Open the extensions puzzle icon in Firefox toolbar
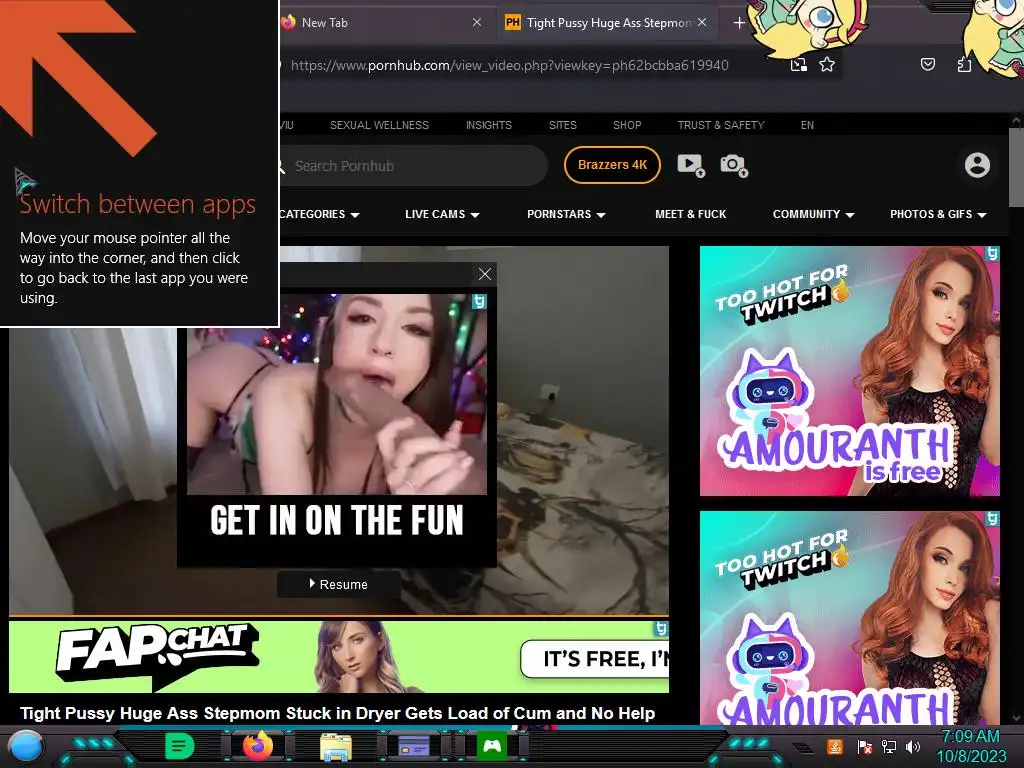The width and height of the screenshot is (1024, 768). point(964,64)
